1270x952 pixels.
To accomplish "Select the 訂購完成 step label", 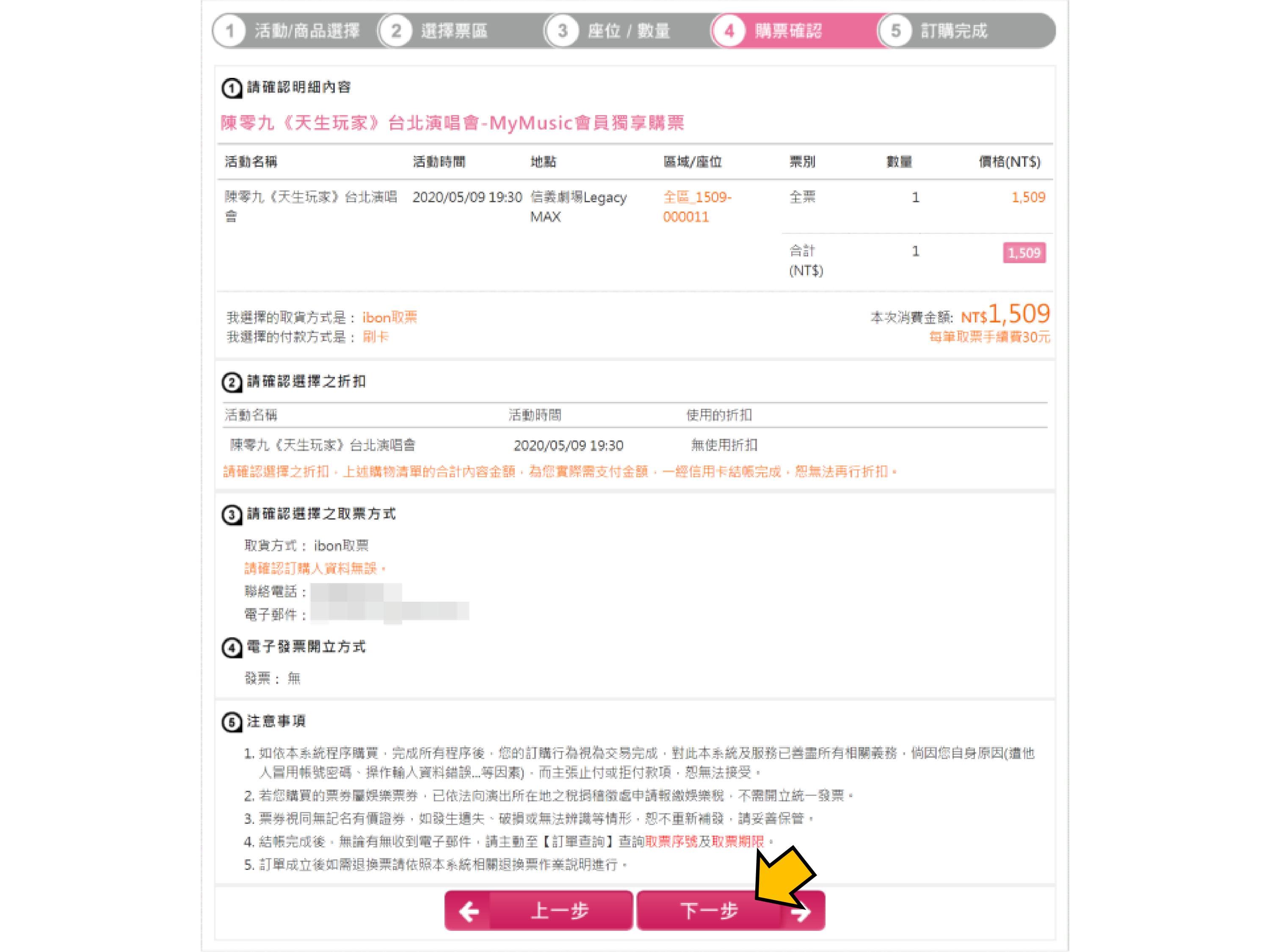I will pyautogui.click(x=954, y=30).
